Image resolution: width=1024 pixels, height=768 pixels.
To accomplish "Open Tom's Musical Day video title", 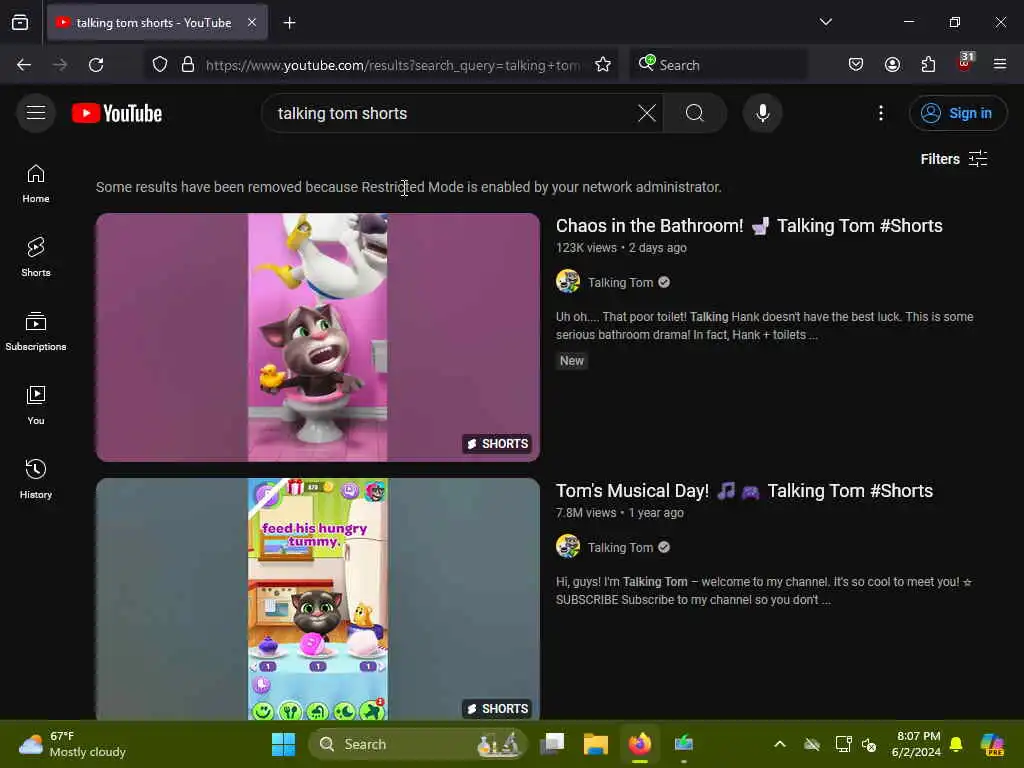I will coord(744,491).
